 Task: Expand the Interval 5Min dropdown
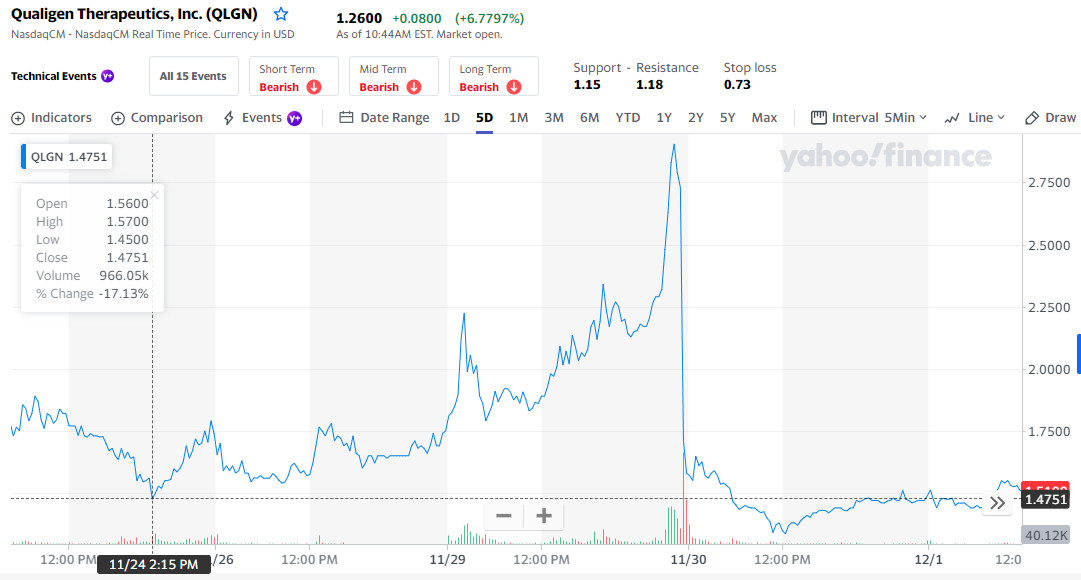(869, 118)
